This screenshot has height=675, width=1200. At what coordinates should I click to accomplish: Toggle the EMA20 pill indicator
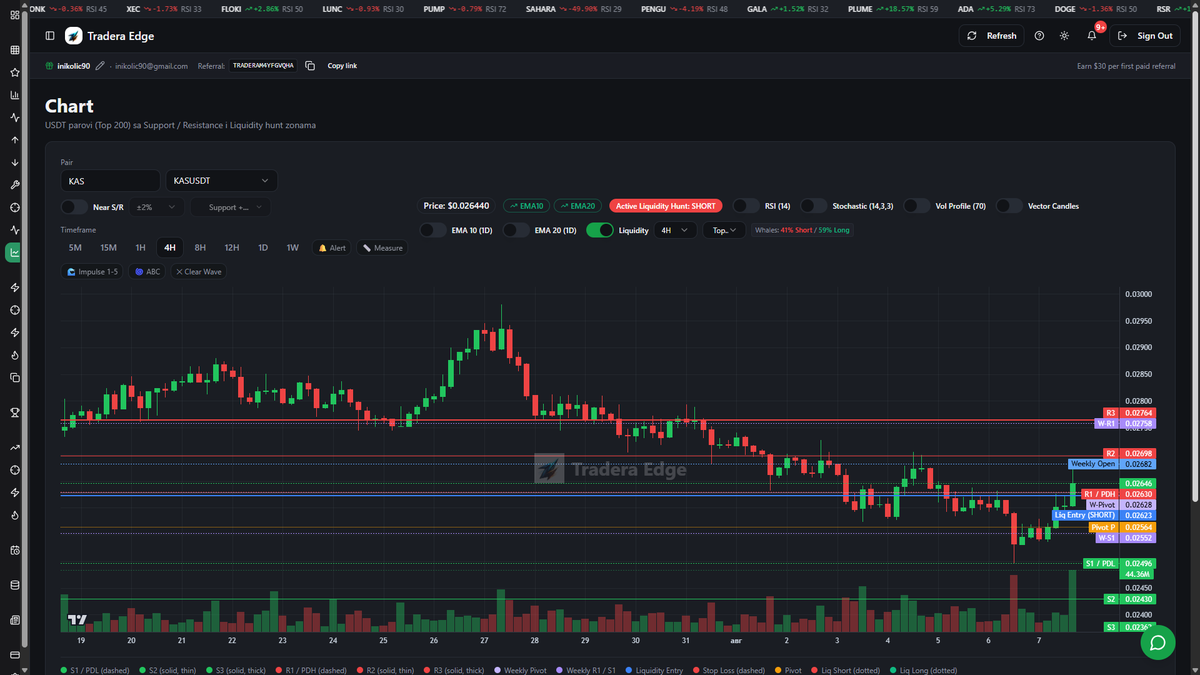[577, 206]
